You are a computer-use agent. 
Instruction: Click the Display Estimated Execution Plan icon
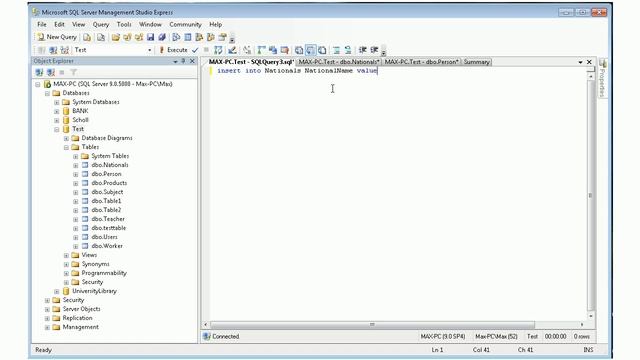pos(218,50)
